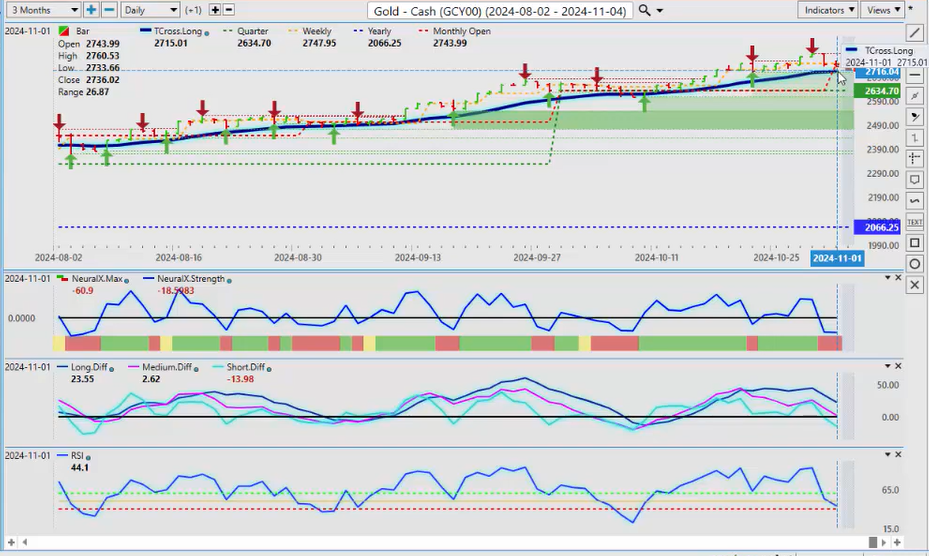This screenshot has width=929, height=556.
Task: Select the speech bubble comment tool
Action: point(915,180)
